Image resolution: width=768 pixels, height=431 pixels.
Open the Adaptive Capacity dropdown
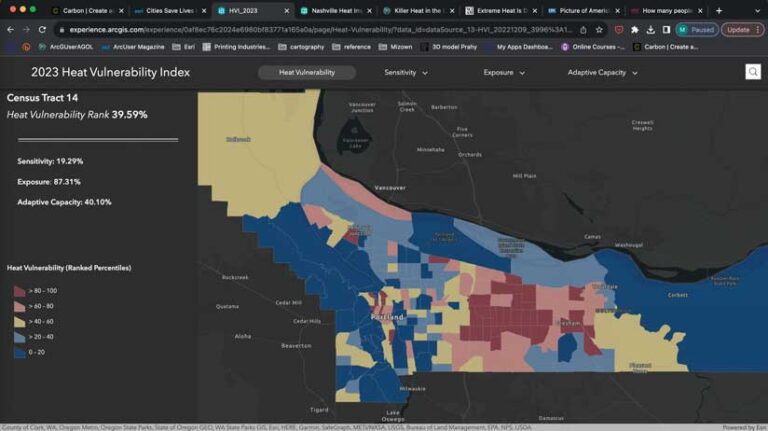602,72
